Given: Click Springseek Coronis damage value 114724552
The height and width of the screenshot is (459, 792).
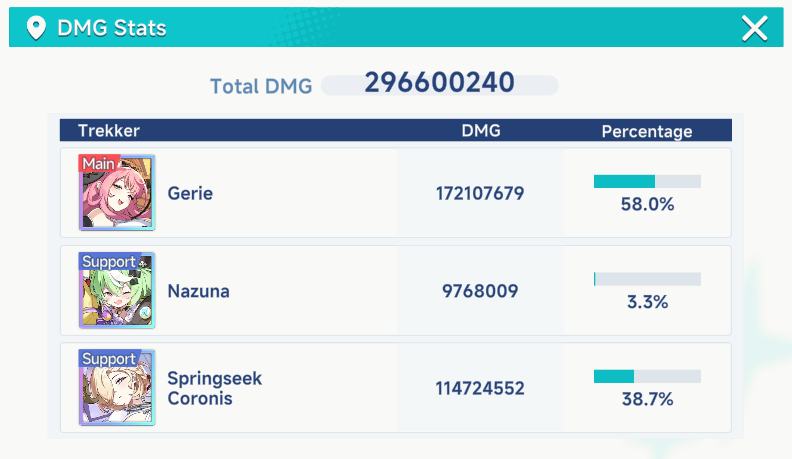Looking at the screenshot, I should [x=480, y=389].
